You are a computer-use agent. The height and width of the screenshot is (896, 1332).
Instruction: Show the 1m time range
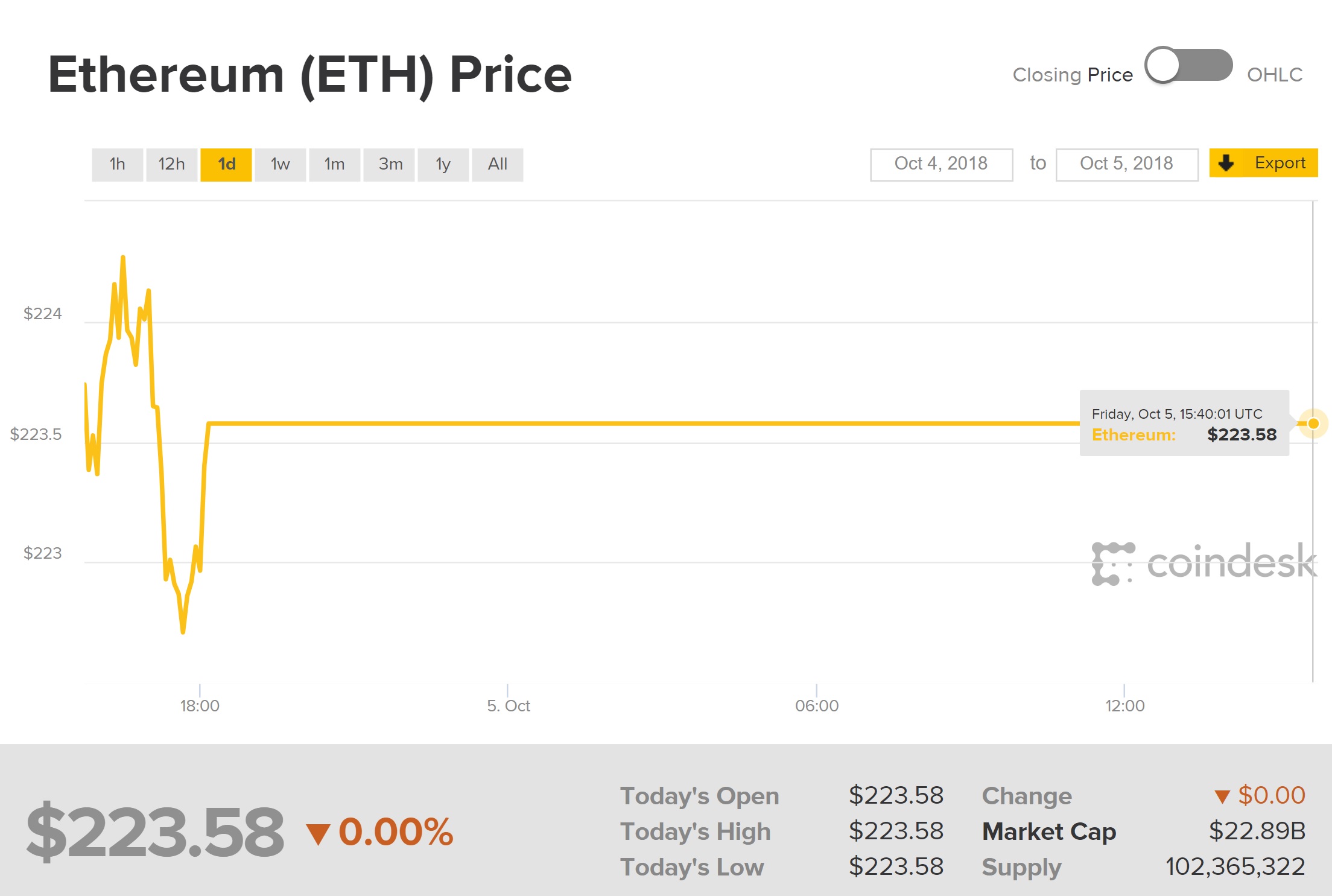coord(334,164)
